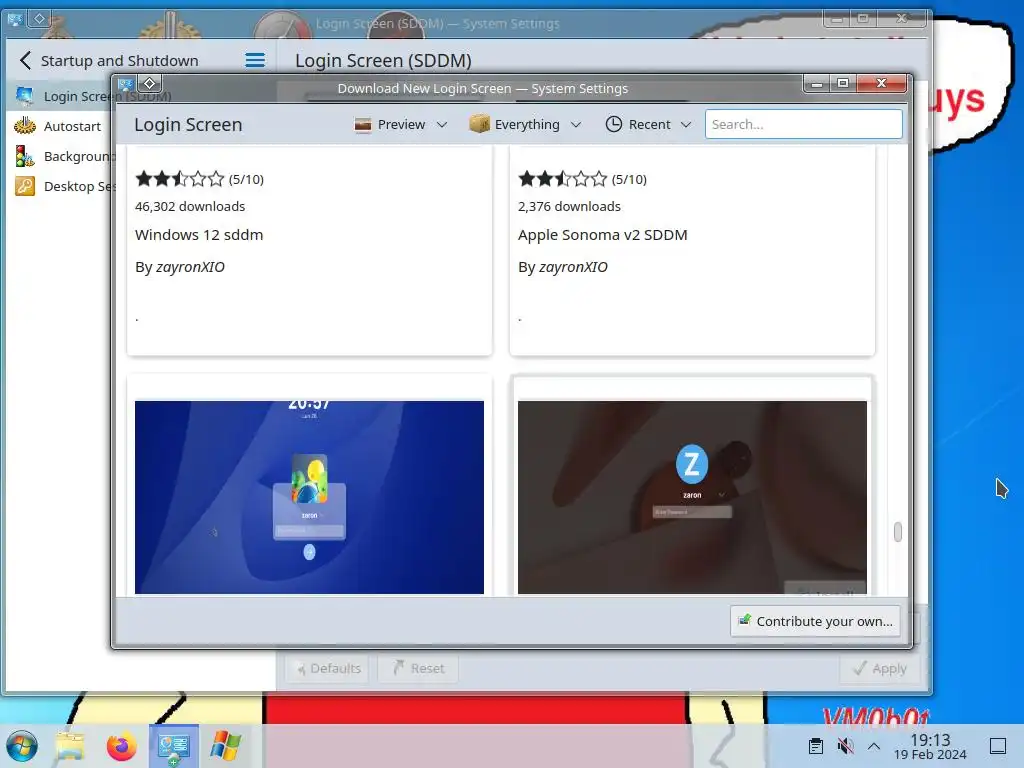
Task: Click author zayronXIO under Apple Sonoma v2
Action: (x=573, y=267)
